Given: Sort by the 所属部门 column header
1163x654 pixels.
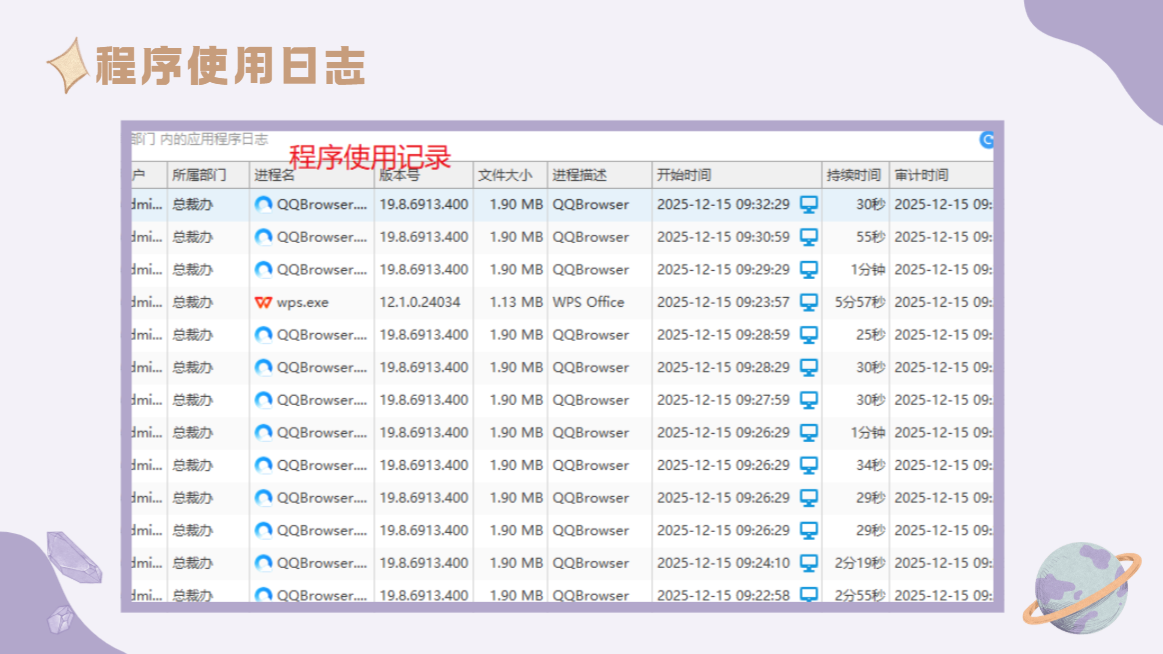Looking at the screenshot, I should point(208,175).
